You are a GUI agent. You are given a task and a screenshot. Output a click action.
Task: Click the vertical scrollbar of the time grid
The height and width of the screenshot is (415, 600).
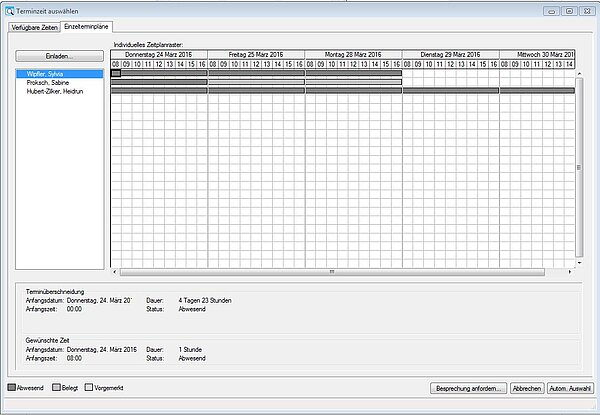[x=579, y=166]
